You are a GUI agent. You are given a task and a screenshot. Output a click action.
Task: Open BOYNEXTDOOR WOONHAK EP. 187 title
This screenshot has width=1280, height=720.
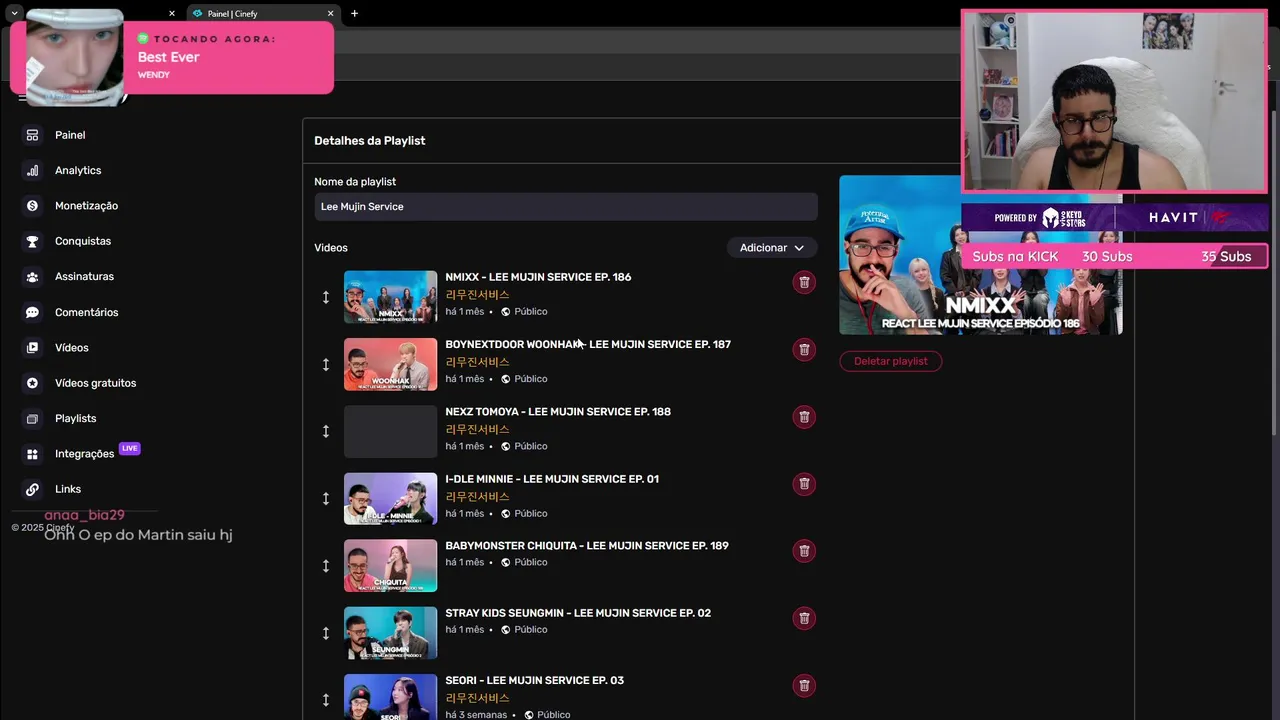tap(588, 344)
